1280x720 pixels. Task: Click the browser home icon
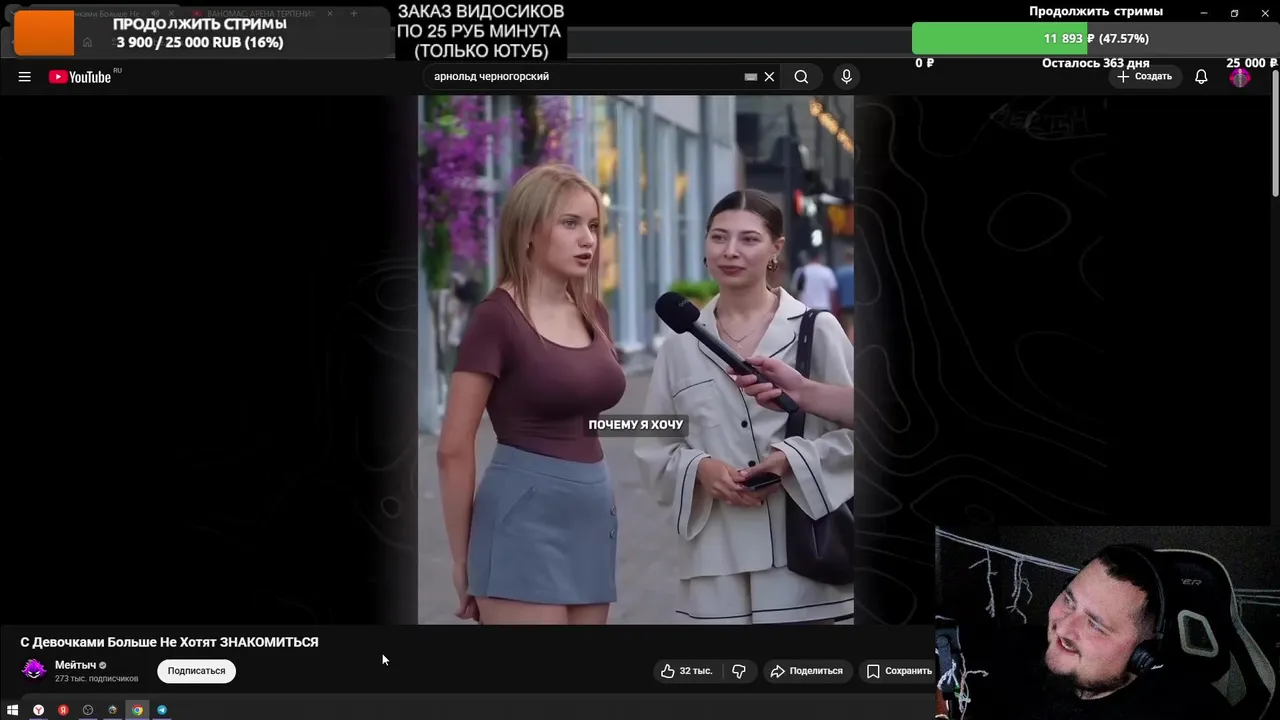(88, 42)
